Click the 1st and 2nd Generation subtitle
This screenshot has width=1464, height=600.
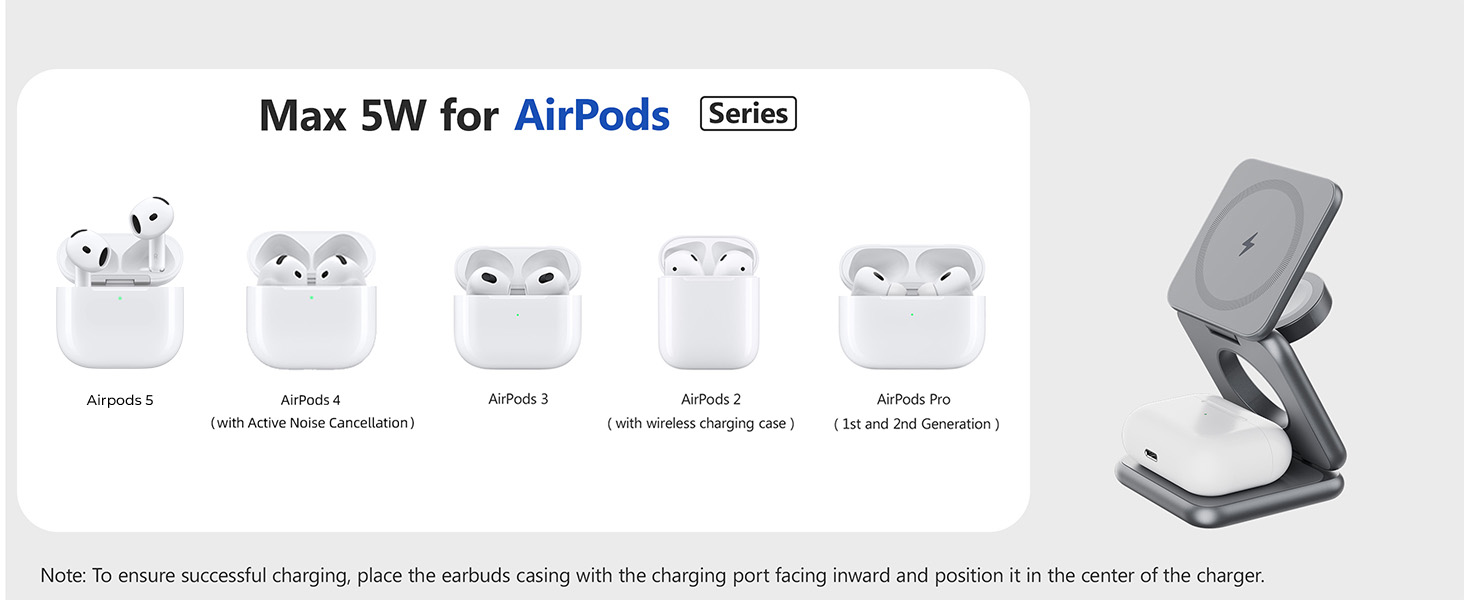click(916, 424)
